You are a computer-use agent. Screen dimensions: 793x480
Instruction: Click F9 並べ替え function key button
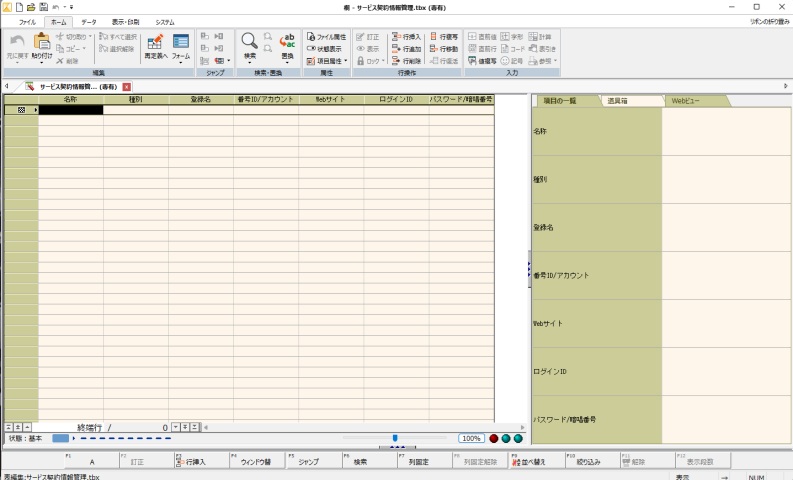click(537, 460)
